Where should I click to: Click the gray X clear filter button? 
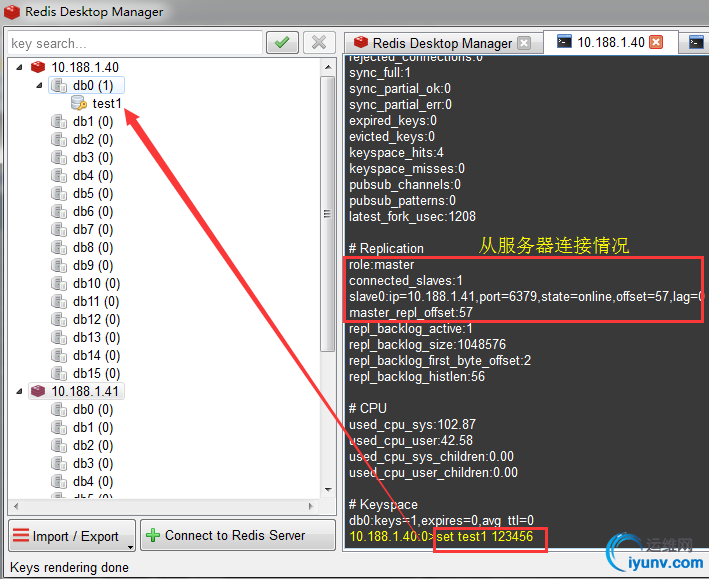(x=319, y=43)
